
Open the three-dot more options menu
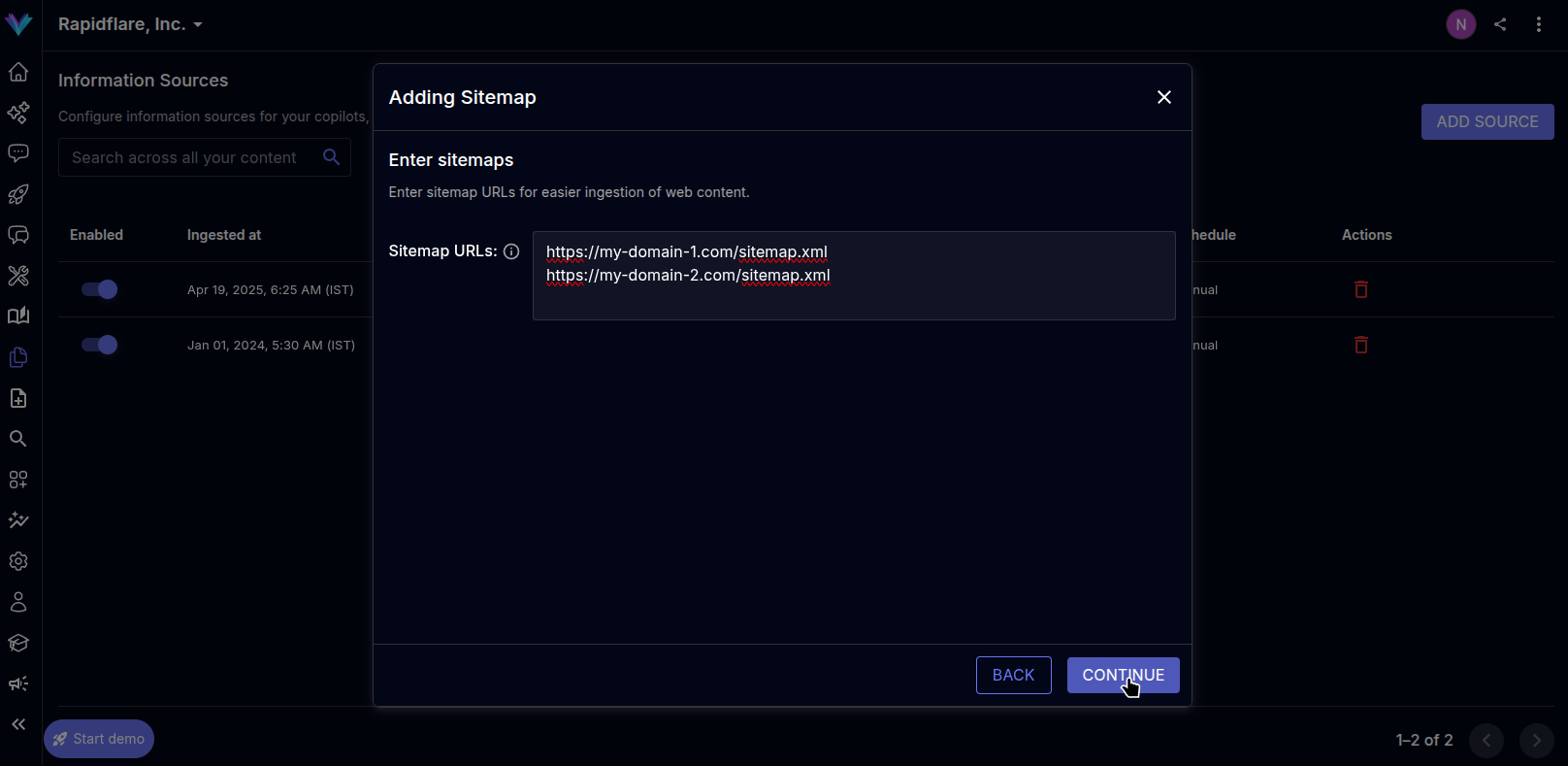tap(1539, 24)
